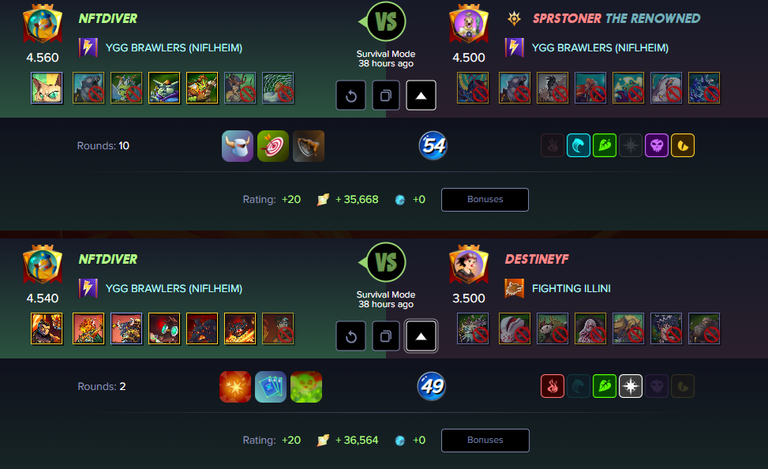Screen dimensions: 768x469
Task: Click the green poison skull ruleset icon
Action: tap(306, 387)
